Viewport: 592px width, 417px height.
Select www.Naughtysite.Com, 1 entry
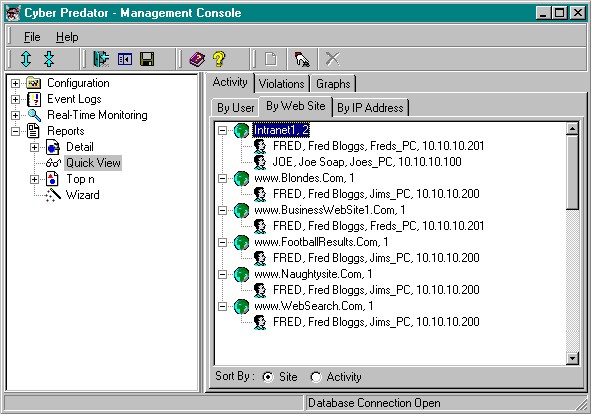pos(313,274)
